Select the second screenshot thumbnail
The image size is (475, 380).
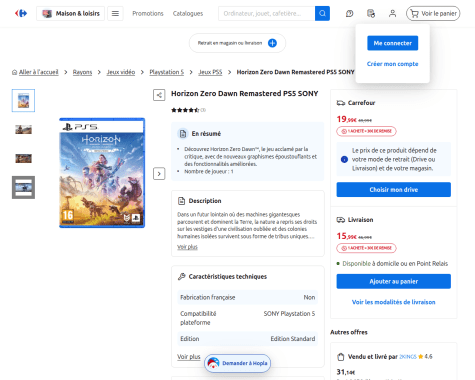tap(23, 129)
